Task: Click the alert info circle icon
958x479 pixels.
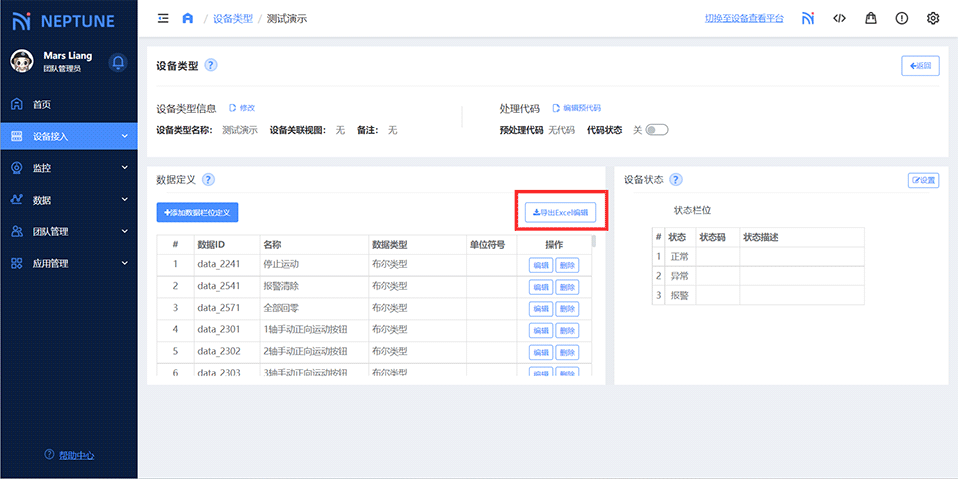Action: pyautogui.click(x=901, y=18)
